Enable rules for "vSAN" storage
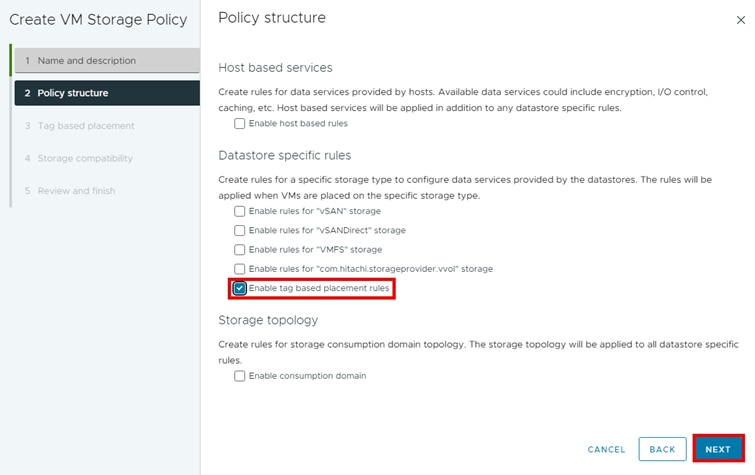The image size is (755, 475). pyautogui.click(x=239, y=212)
